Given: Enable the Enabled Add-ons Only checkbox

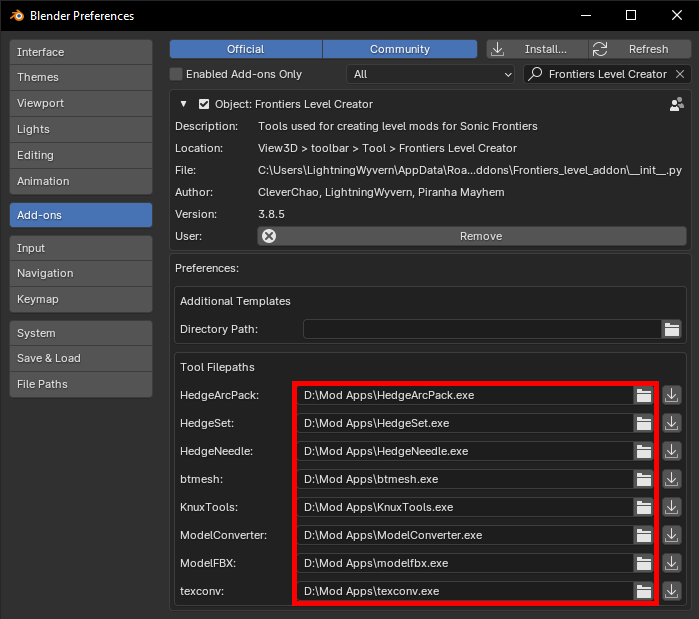Looking at the screenshot, I should pos(176,74).
